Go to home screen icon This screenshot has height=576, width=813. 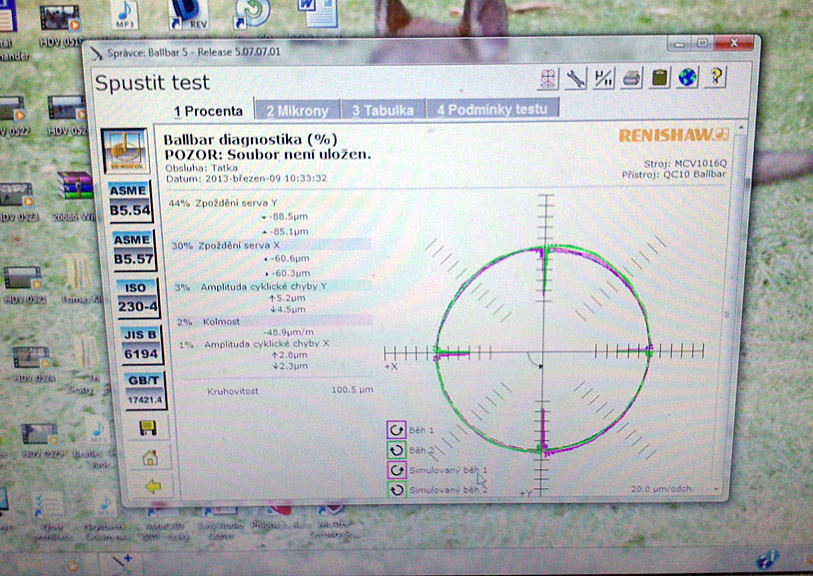(150, 457)
